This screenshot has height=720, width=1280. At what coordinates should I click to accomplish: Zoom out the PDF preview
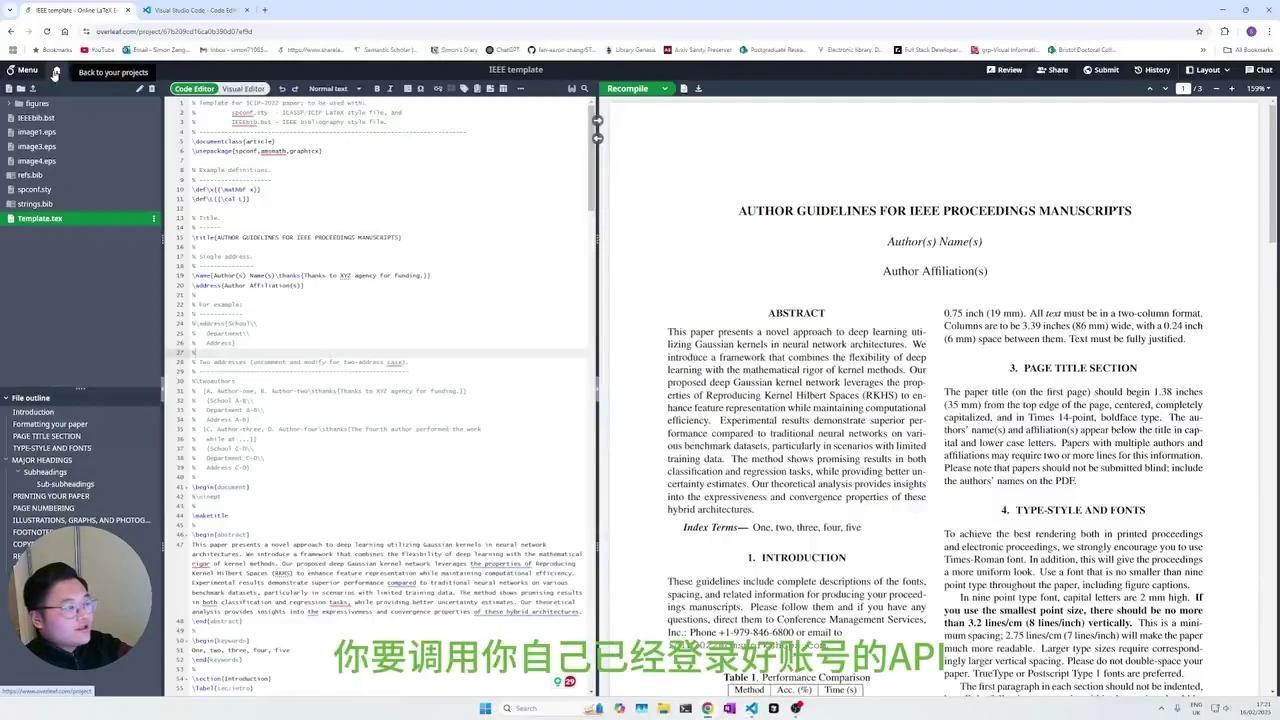(x=1216, y=89)
